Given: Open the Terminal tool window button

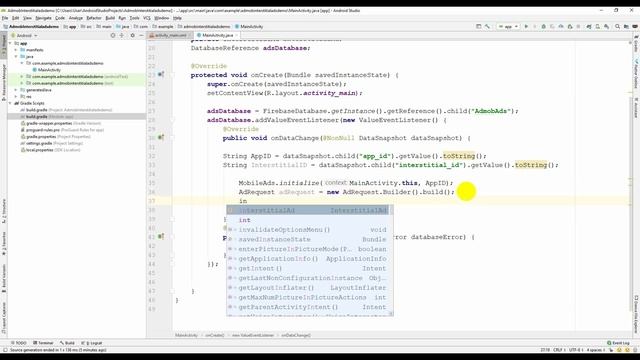Looking at the screenshot, I should coord(43,343).
